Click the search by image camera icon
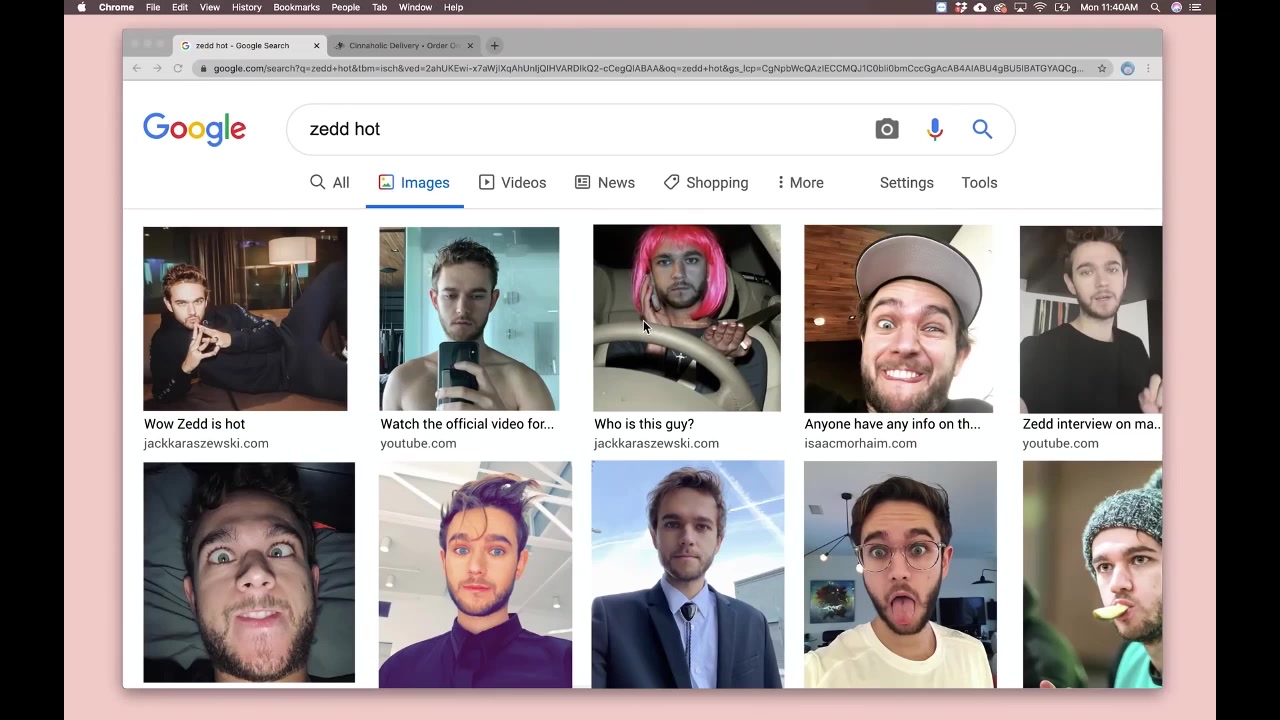This screenshot has height=720, width=1280. point(887,129)
